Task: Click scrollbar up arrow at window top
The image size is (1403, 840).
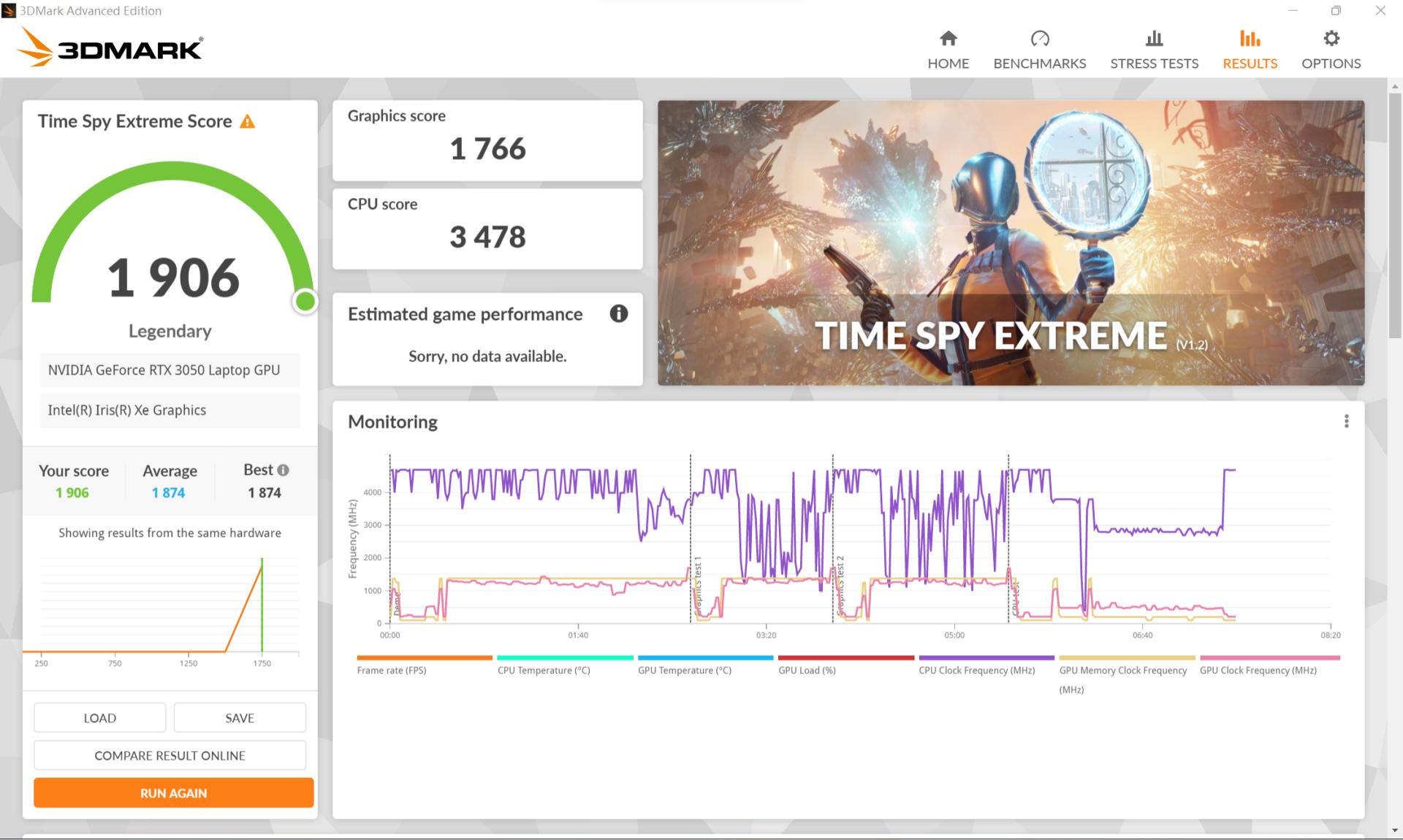Action: (x=1395, y=85)
